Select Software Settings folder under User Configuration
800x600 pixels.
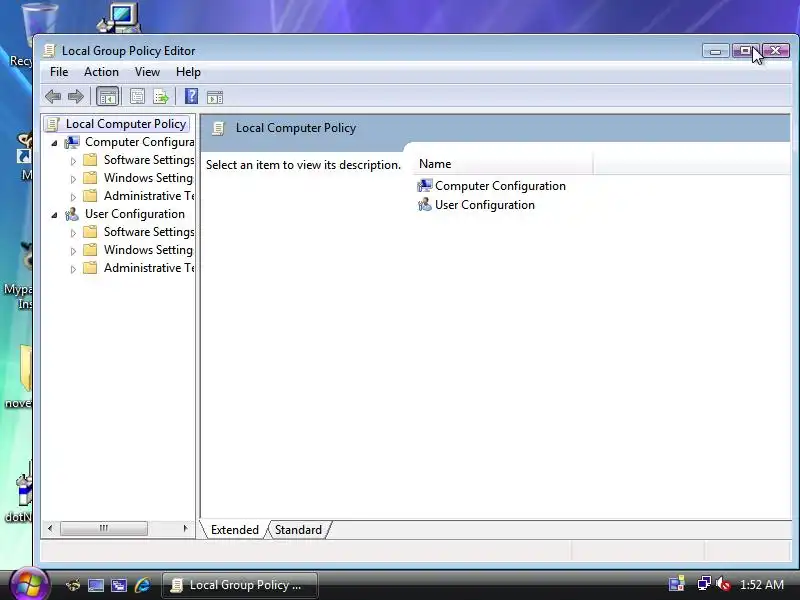tap(148, 232)
